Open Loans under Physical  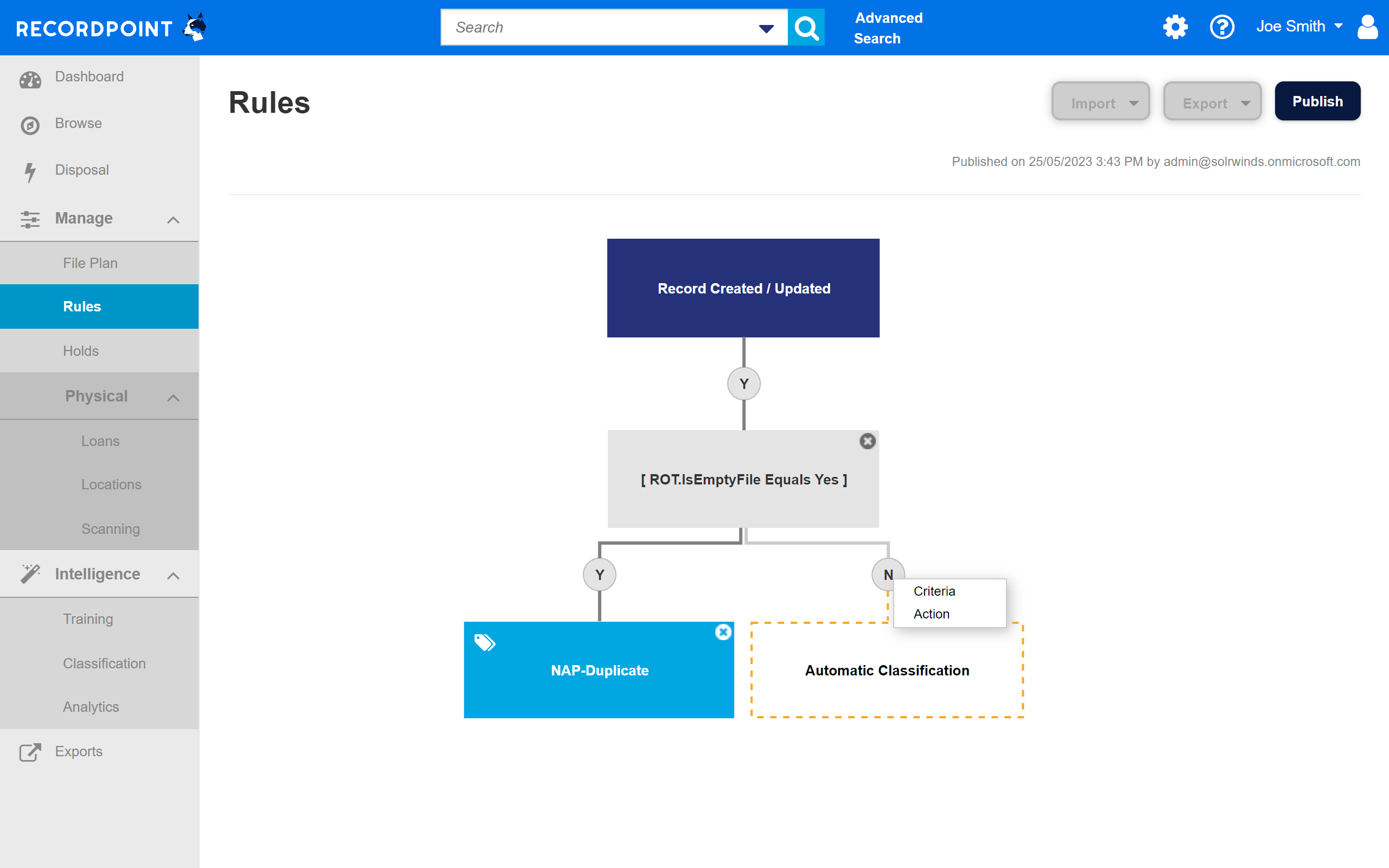pos(99,441)
